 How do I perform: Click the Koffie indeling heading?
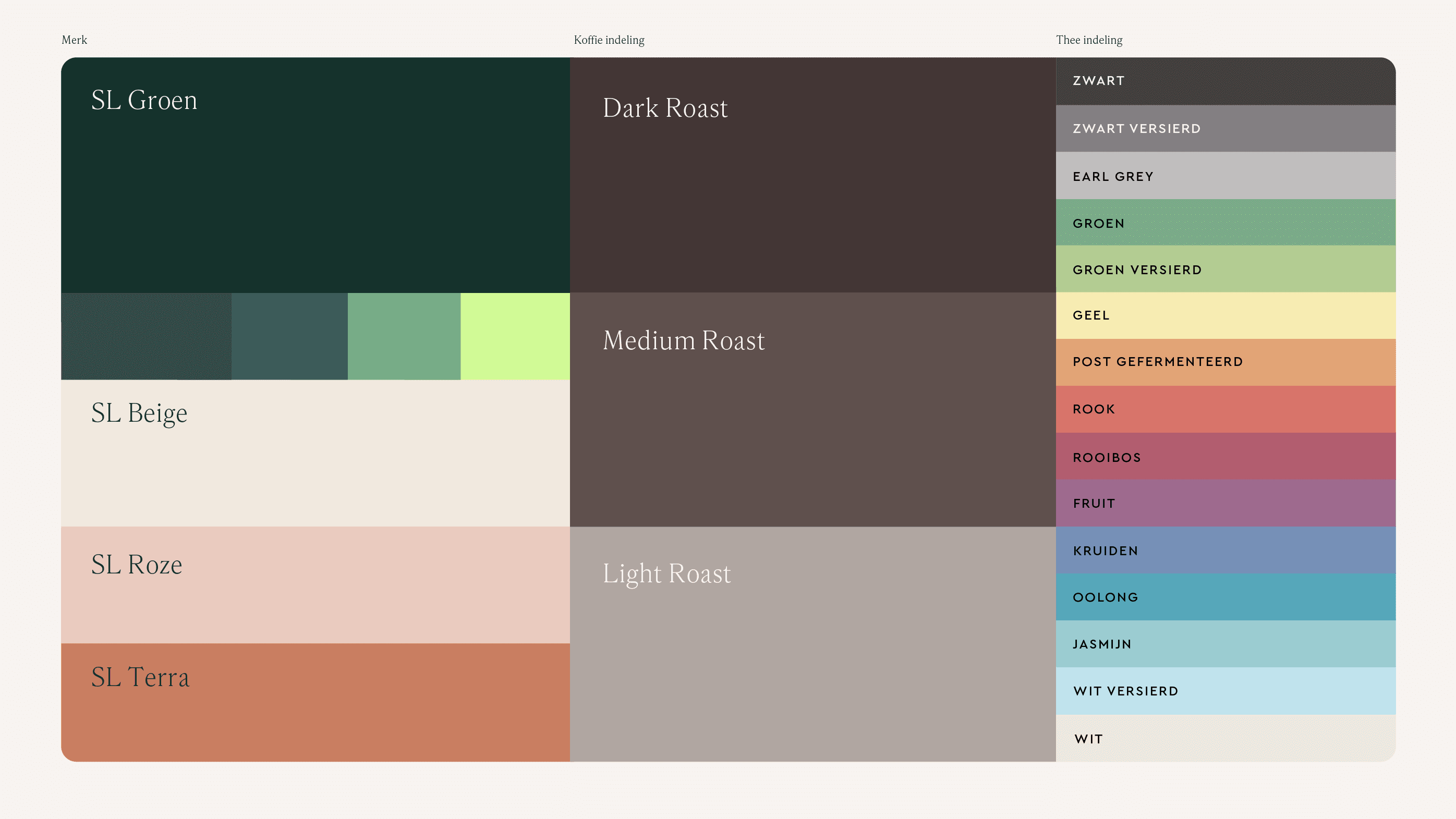[609, 40]
